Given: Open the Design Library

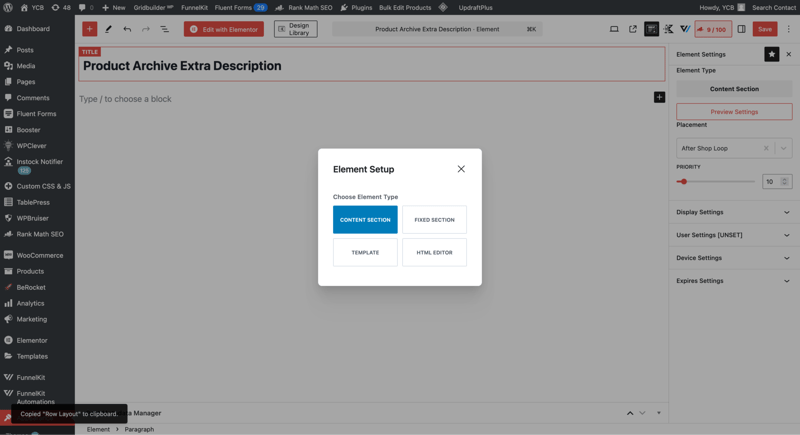Looking at the screenshot, I should point(296,29).
